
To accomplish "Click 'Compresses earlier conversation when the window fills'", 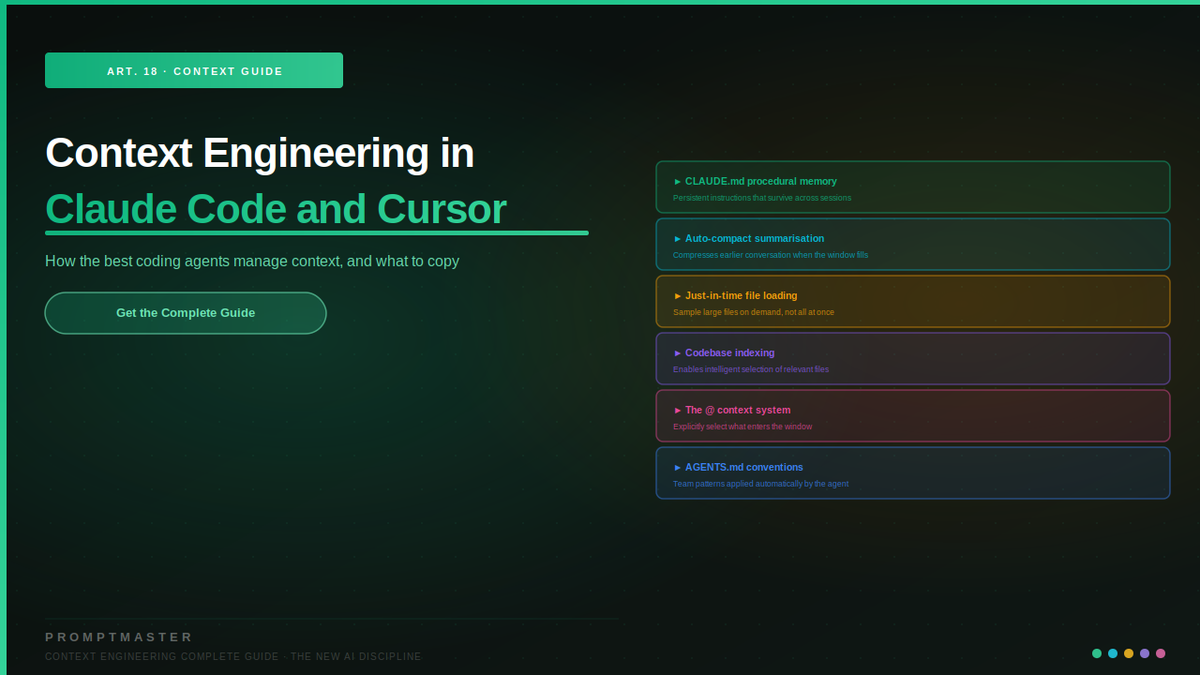I will (770, 255).
